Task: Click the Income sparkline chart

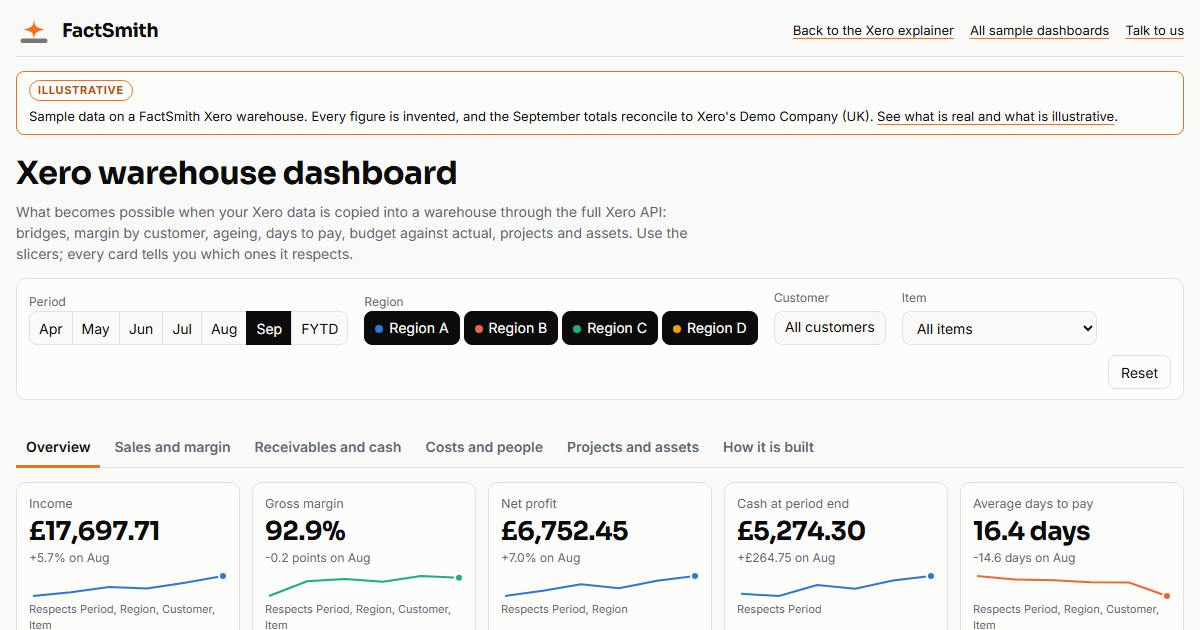Action: pos(128,585)
